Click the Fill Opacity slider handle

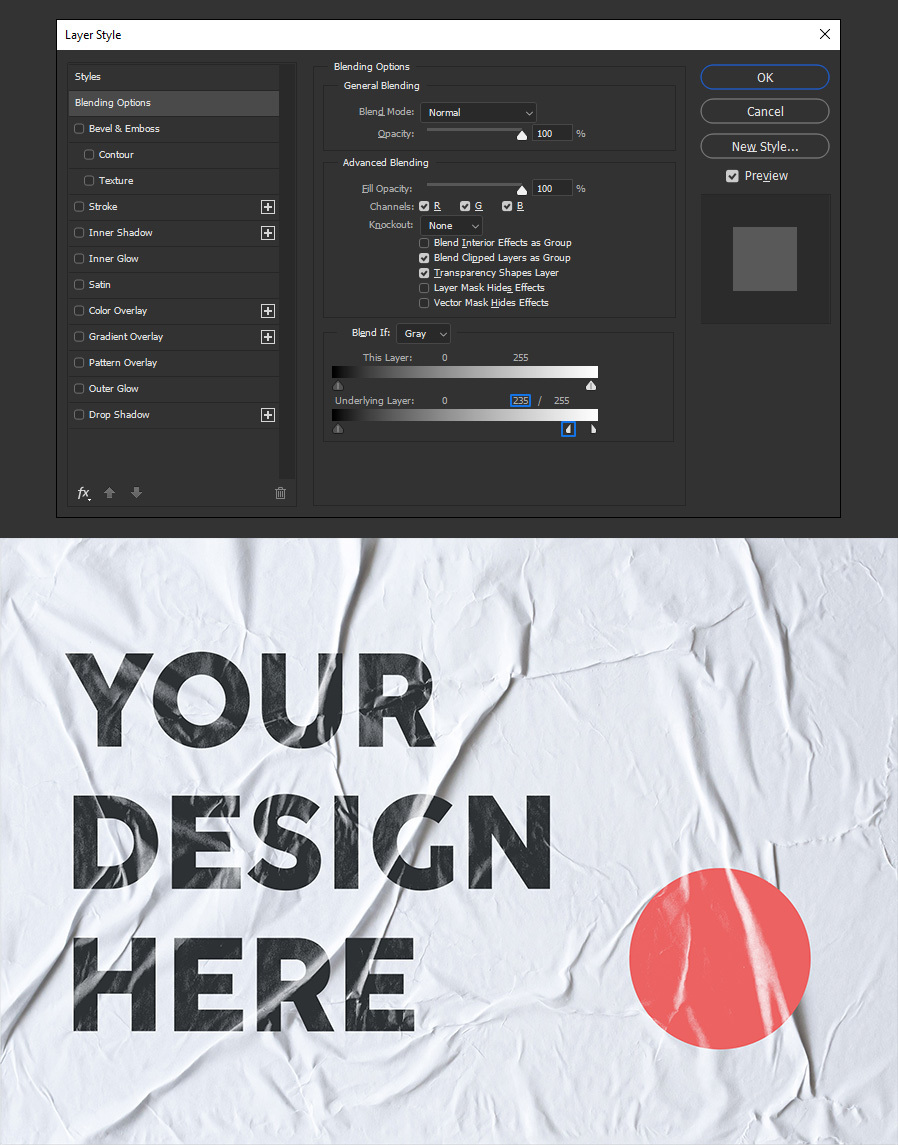[522, 190]
